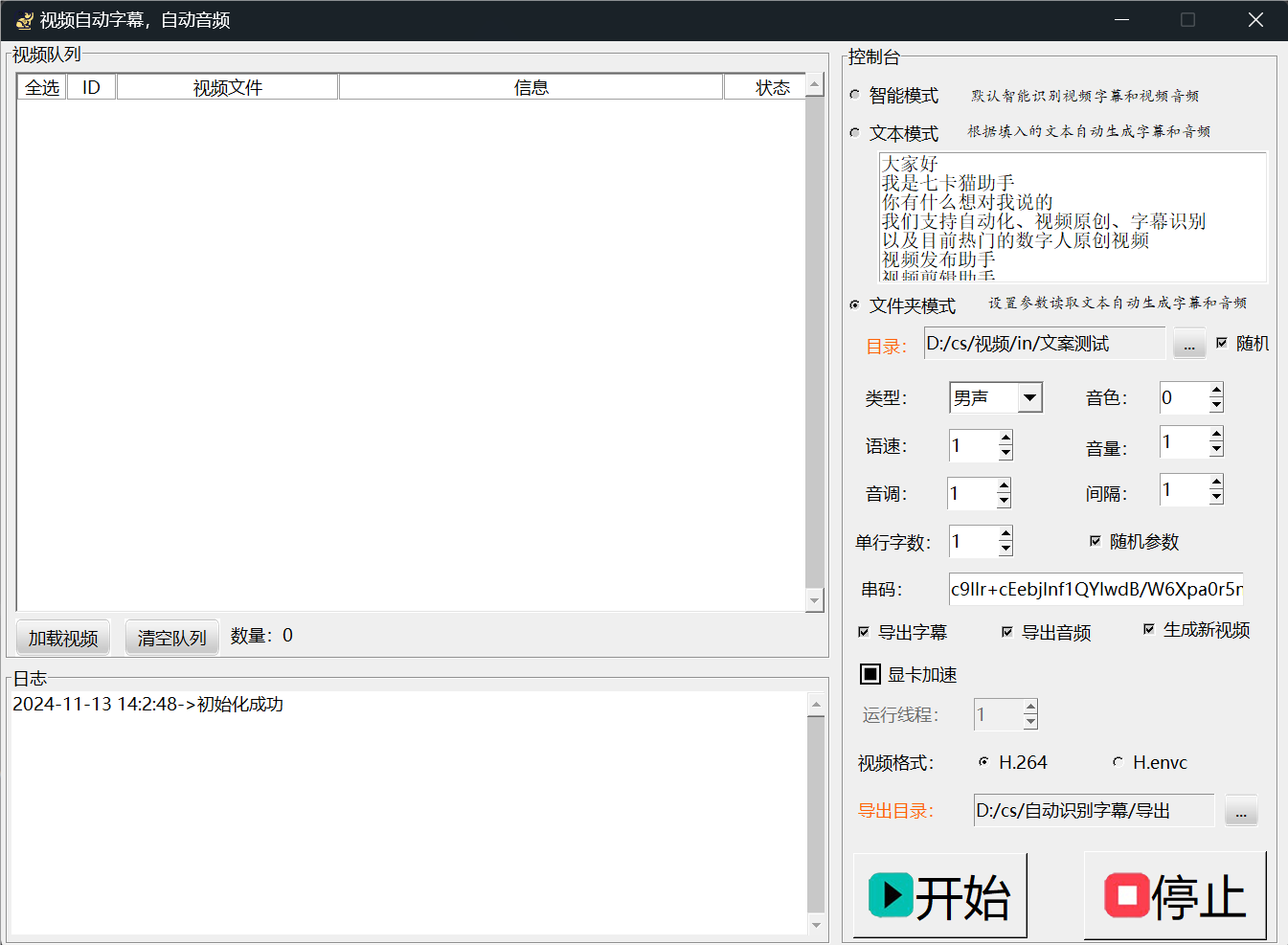
Task: Click the 信息 column header
Action: click(x=531, y=87)
